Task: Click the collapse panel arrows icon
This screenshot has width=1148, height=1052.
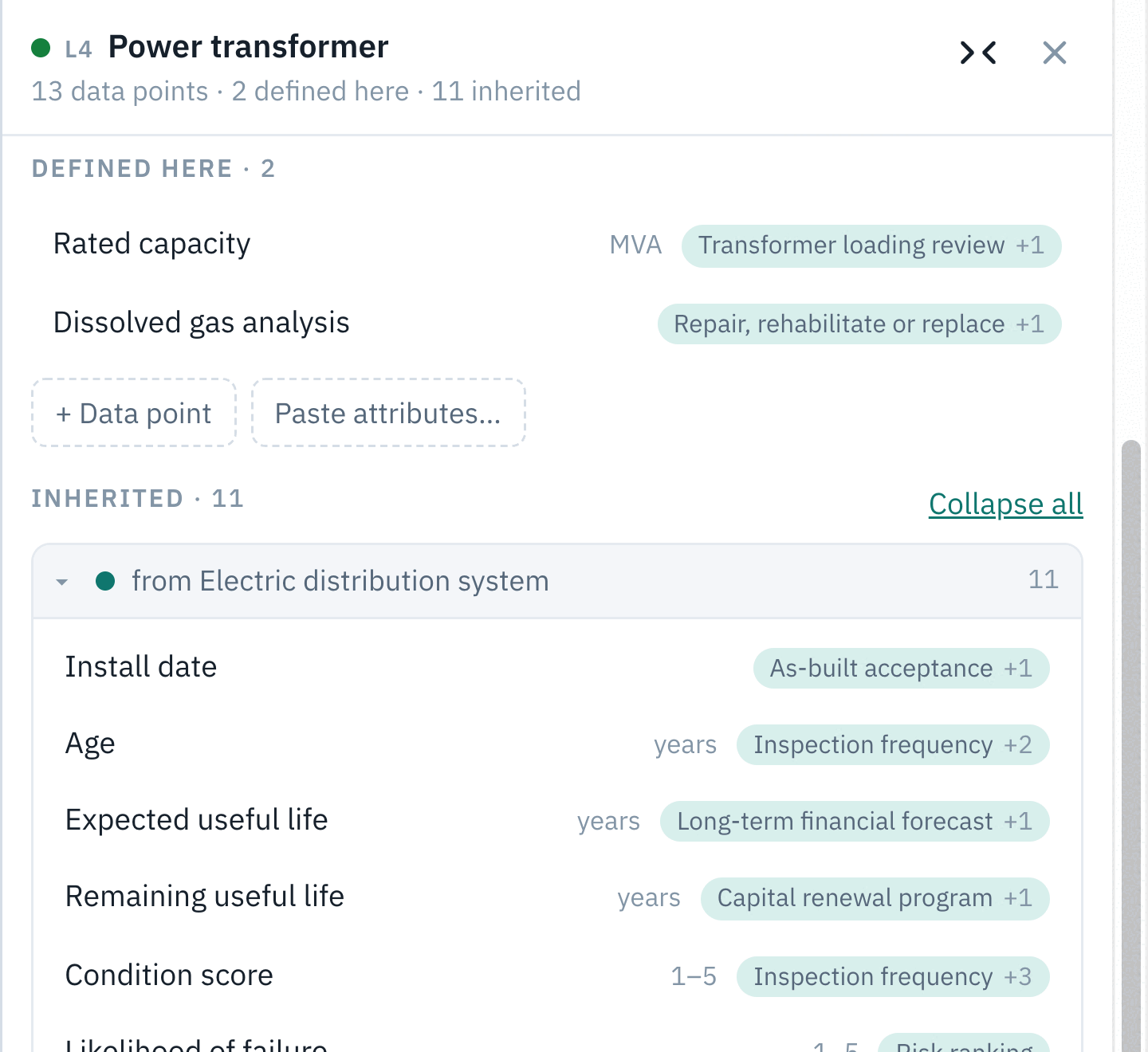Action: click(978, 53)
